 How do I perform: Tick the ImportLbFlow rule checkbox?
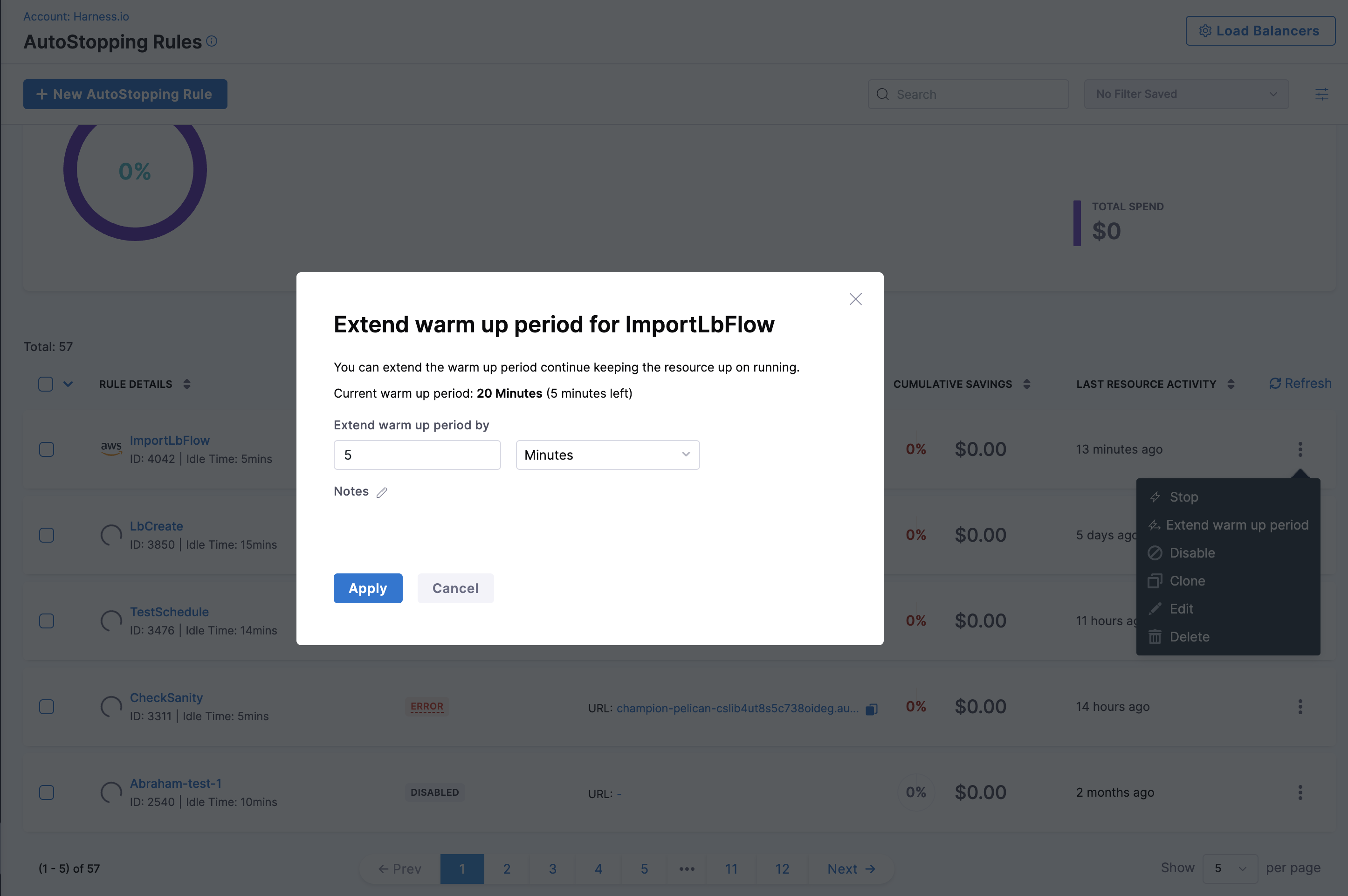(47, 450)
